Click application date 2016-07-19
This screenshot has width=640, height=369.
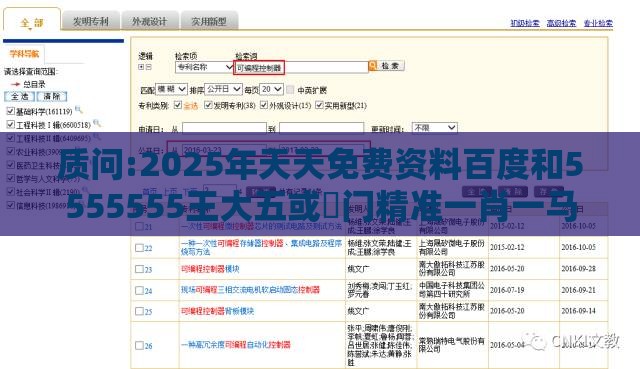point(507,290)
